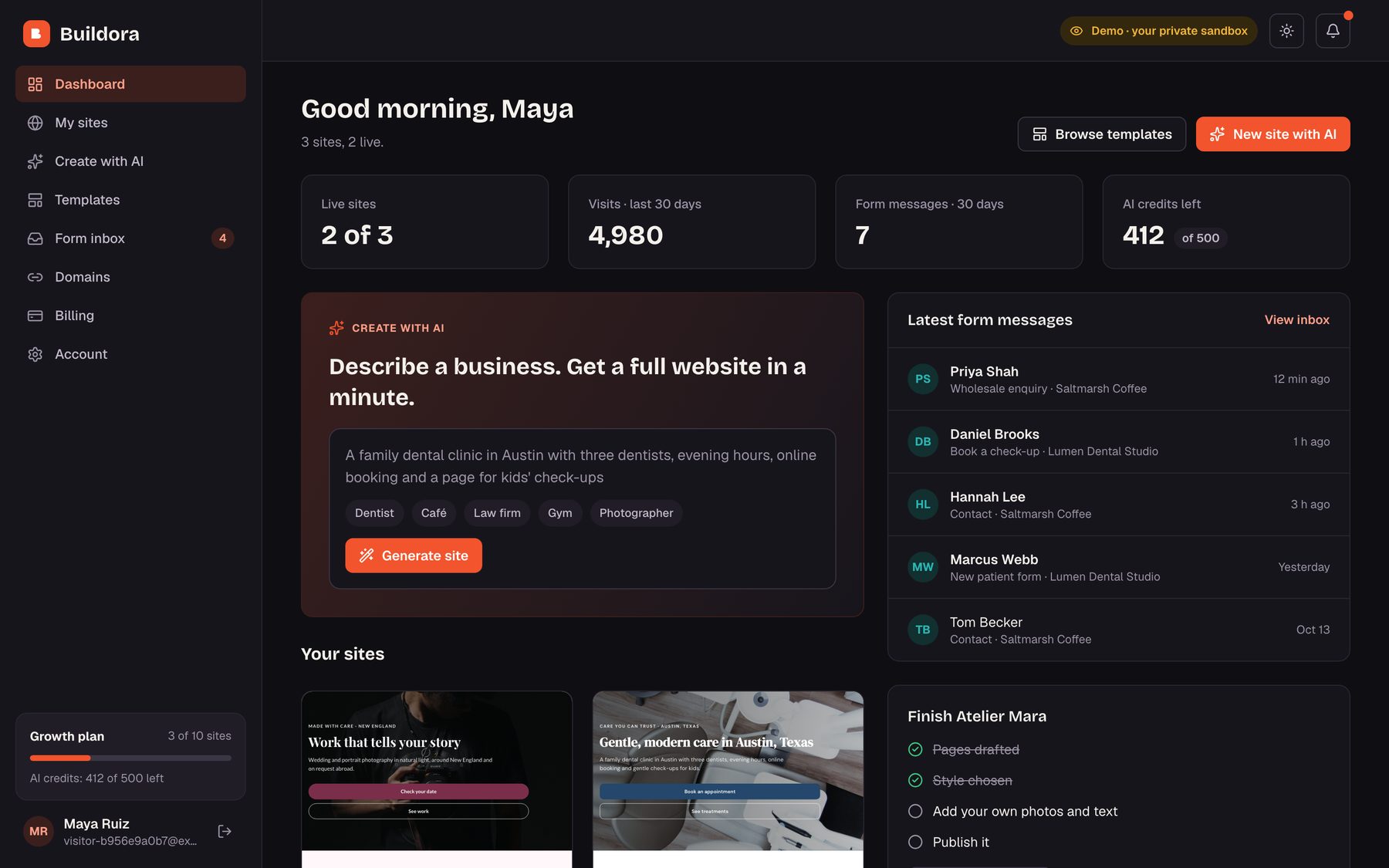This screenshot has width=1389, height=868.
Task: Open Create with AI in sidebar
Action: (x=130, y=161)
